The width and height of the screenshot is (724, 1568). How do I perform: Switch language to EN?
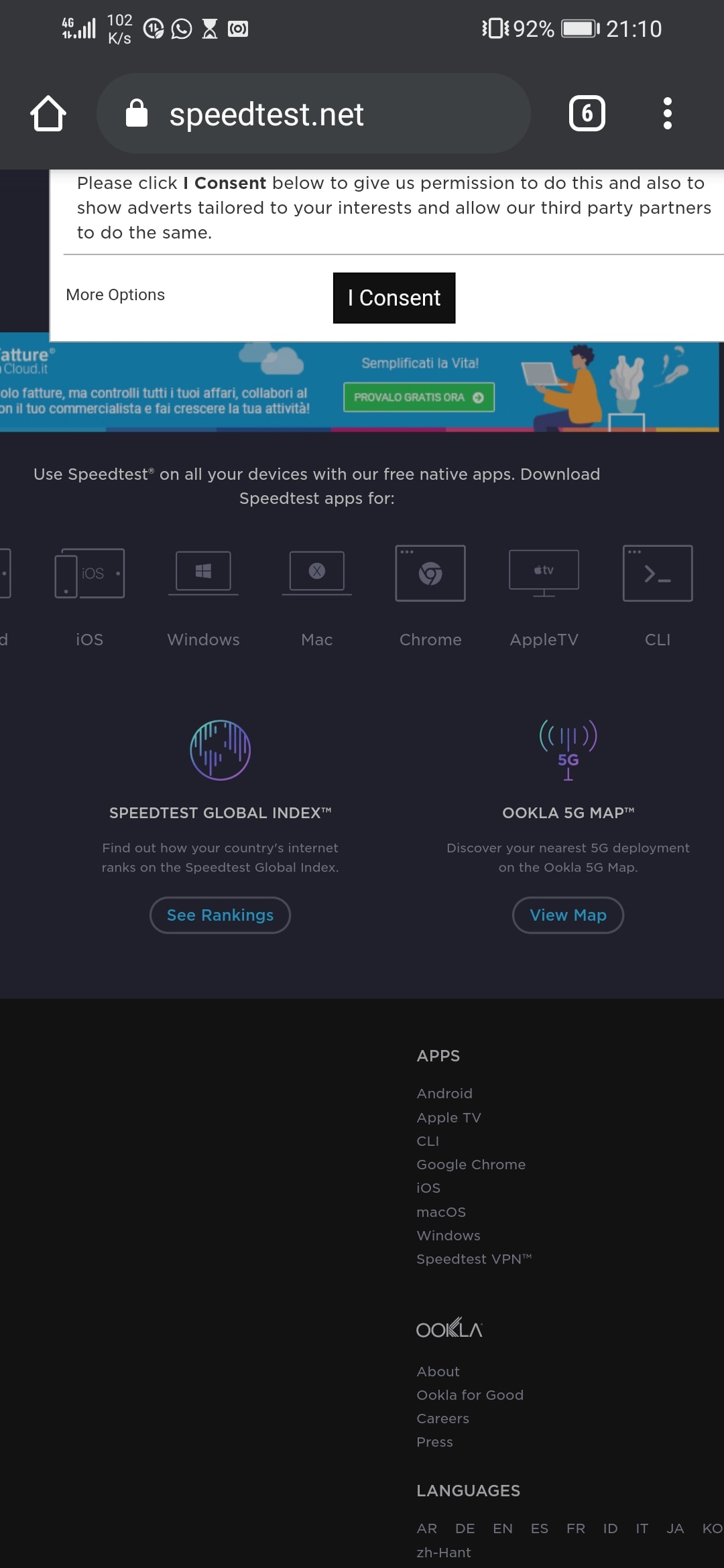[x=503, y=1528]
